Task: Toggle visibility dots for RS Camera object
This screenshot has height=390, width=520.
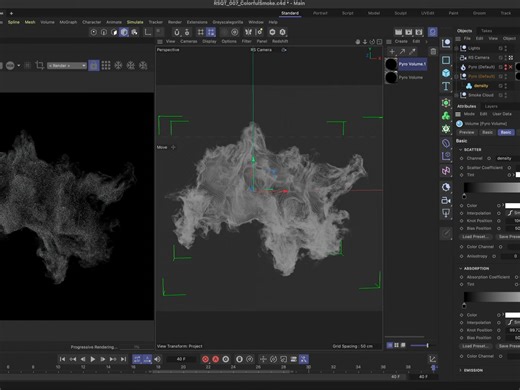Action: pyautogui.click(x=506, y=58)
